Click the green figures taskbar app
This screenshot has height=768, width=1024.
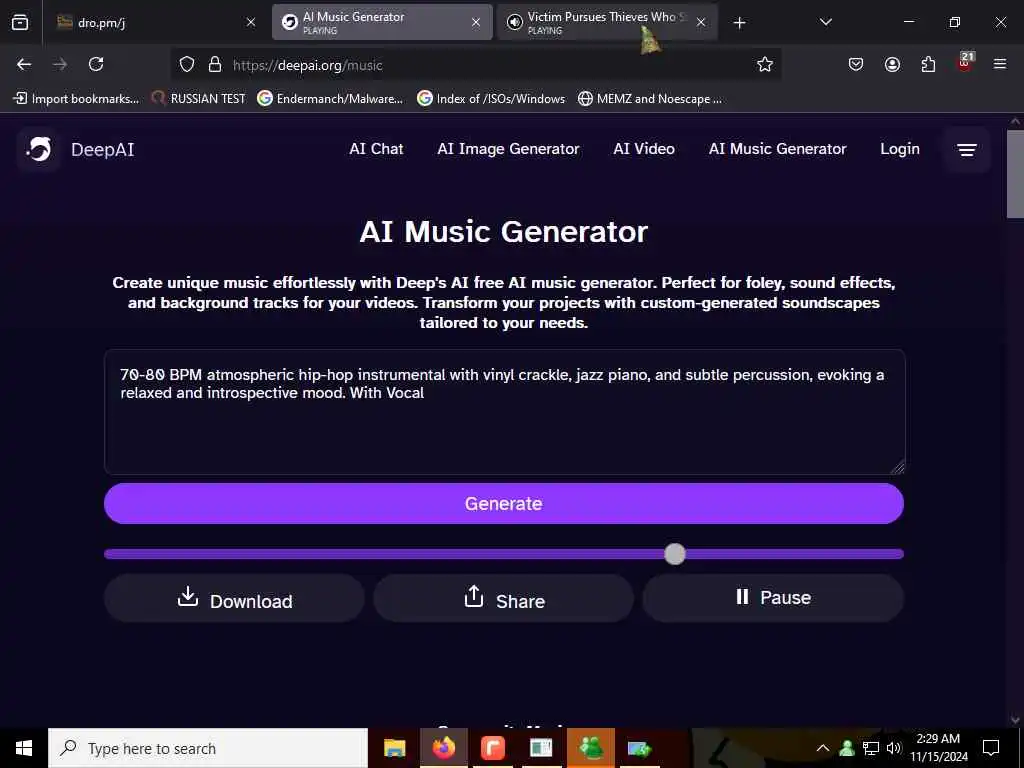pos(591,748)
